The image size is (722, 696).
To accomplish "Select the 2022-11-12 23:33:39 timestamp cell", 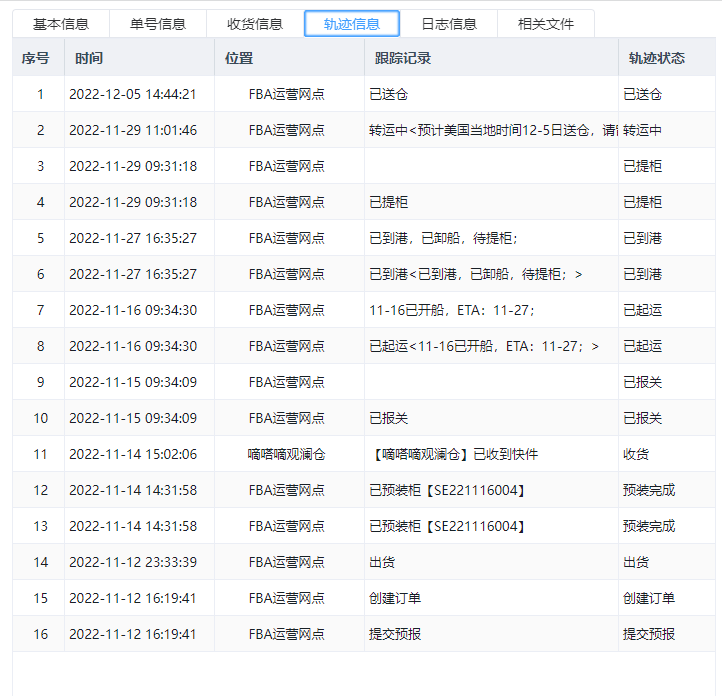I will click(x=133, y=562).
